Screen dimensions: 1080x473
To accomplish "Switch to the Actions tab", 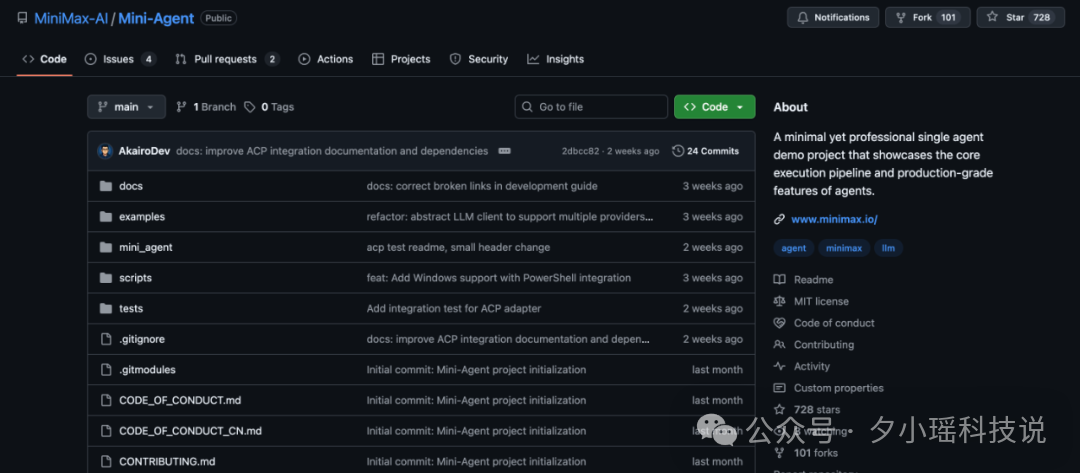I will 326,59.
